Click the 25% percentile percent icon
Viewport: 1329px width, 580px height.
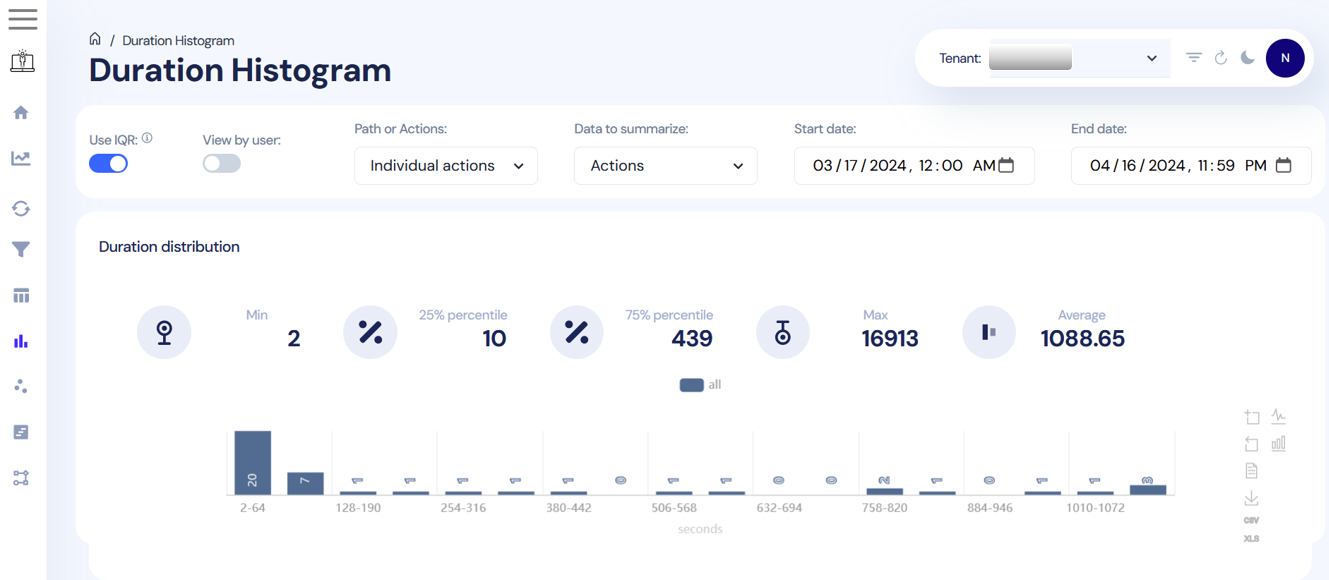click(x=370, y=332)
